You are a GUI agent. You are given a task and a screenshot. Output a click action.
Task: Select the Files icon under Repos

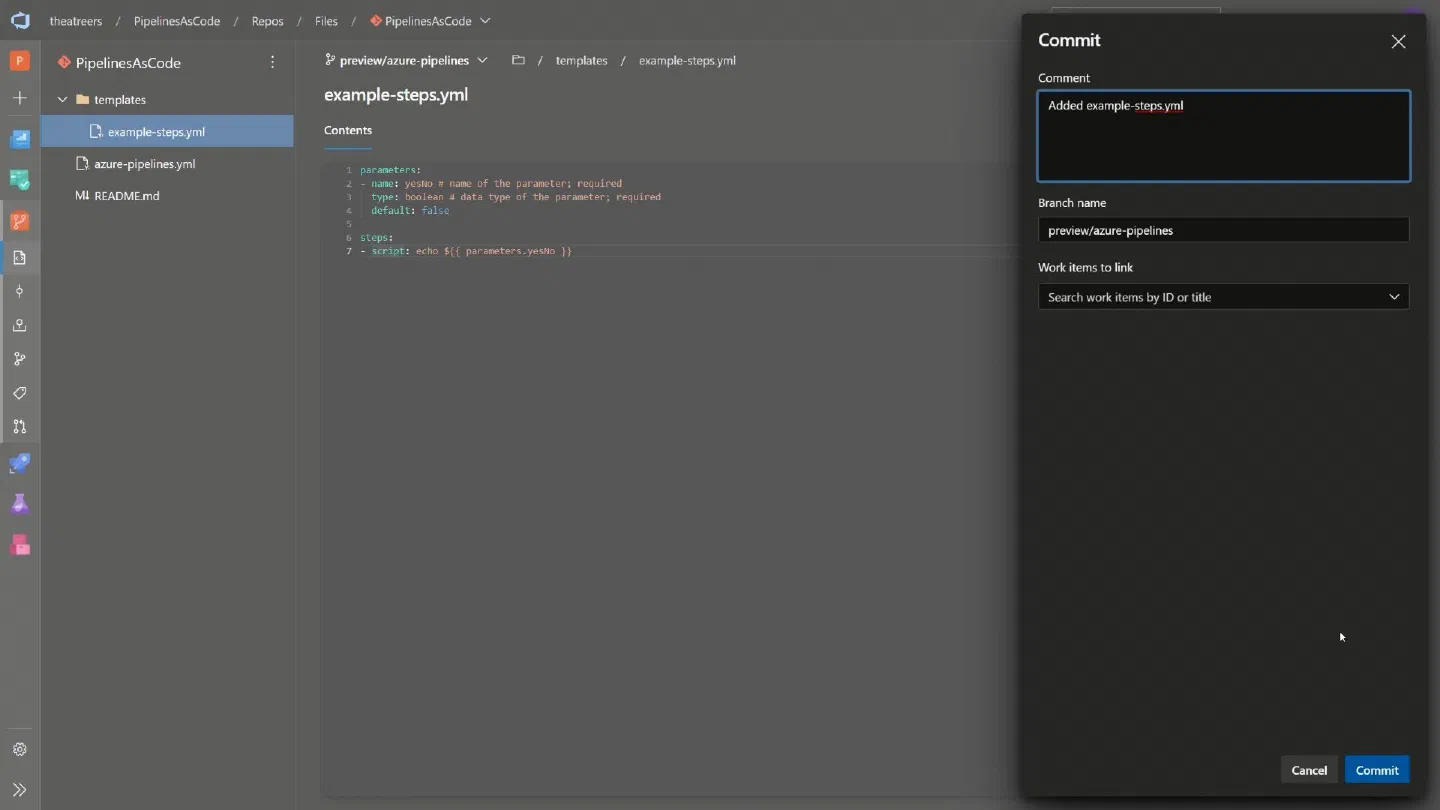coord(19,258)
